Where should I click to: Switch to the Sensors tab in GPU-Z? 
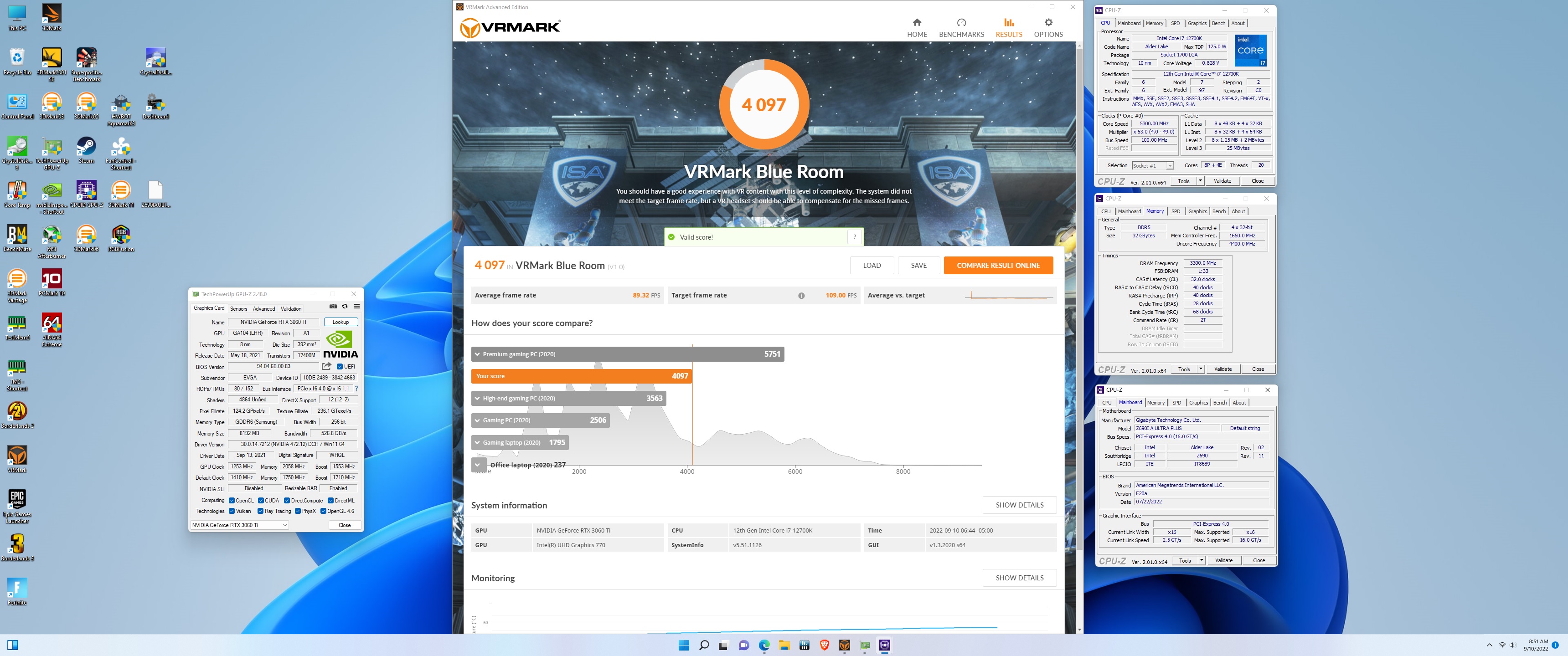click(x=238, y=308)
